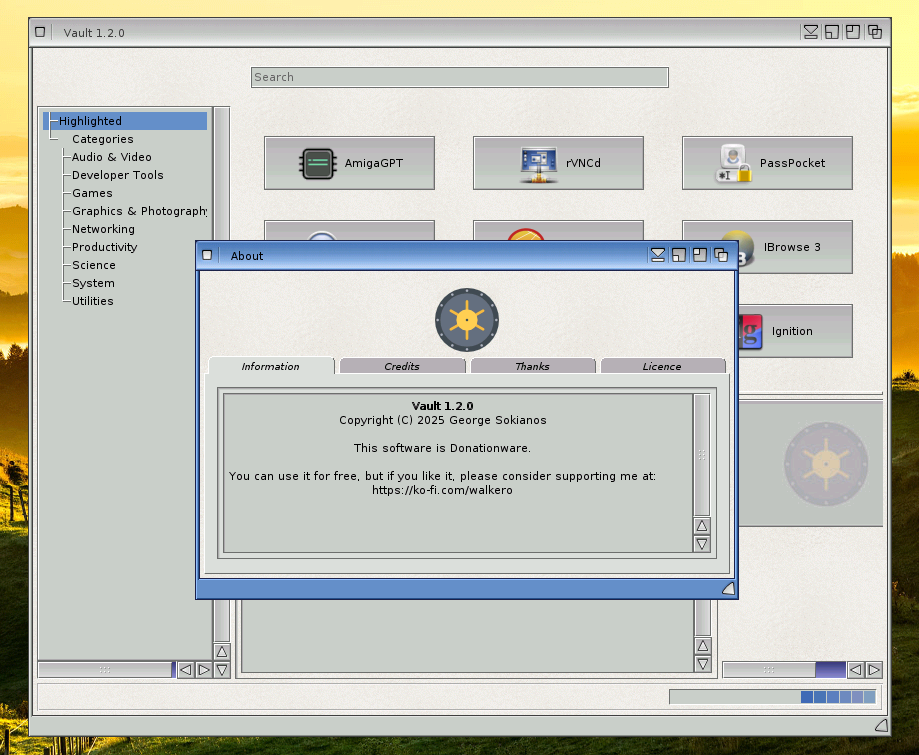Click the rVNCd application icon
Image resolution: width=919 pixels, height=755 pixels.
pos(538,163)
